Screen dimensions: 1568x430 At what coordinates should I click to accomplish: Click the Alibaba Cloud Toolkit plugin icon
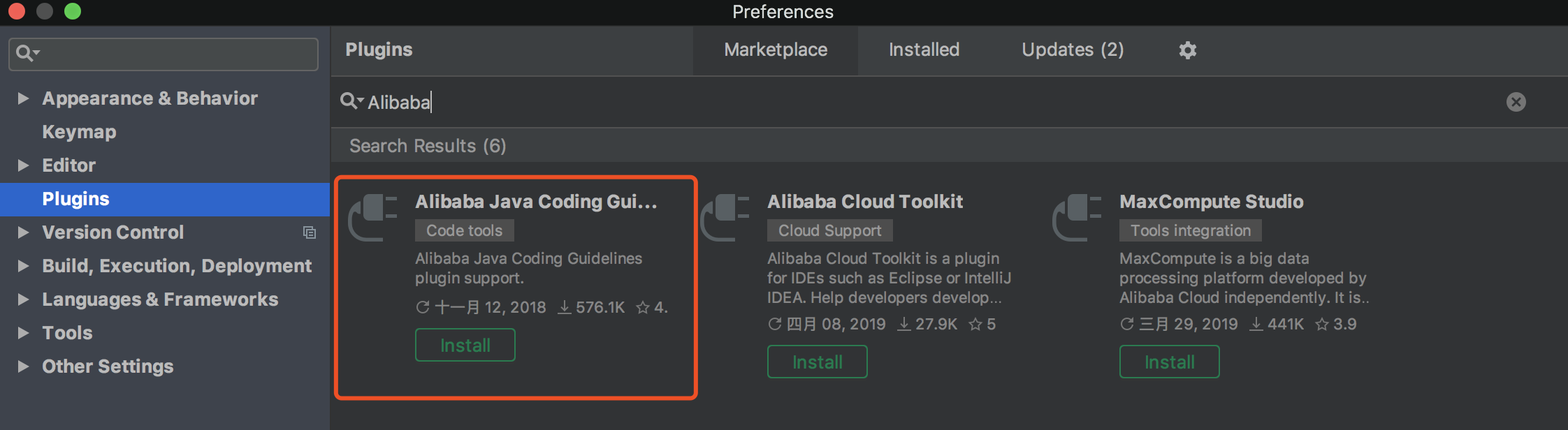pos(725,217)
